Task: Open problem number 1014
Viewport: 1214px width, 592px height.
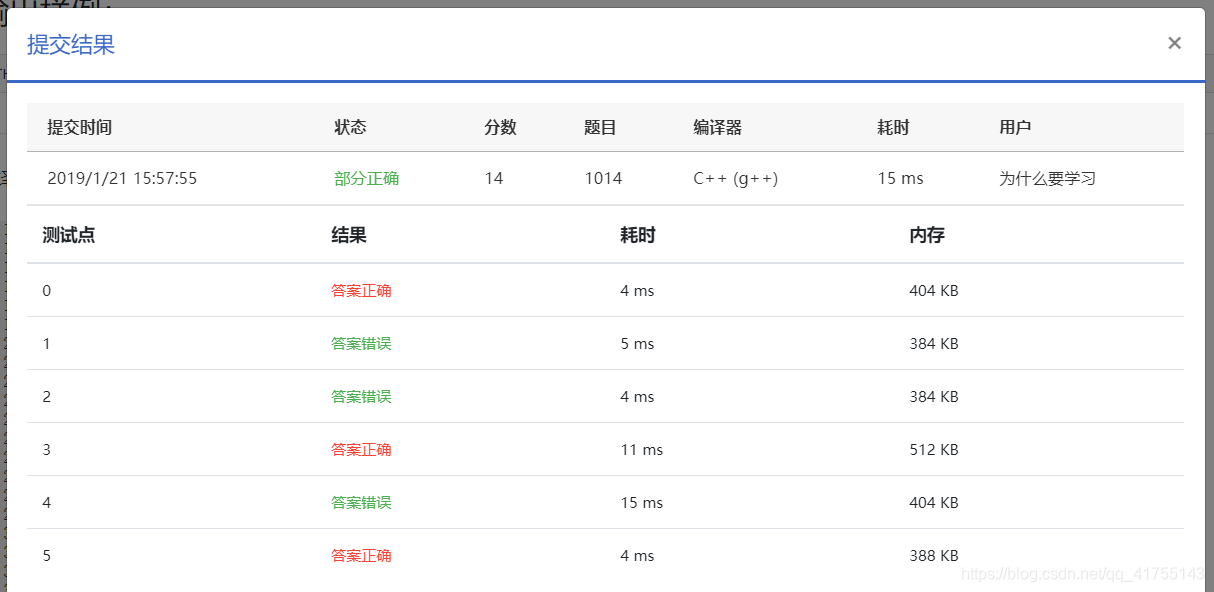Action: 603,179
